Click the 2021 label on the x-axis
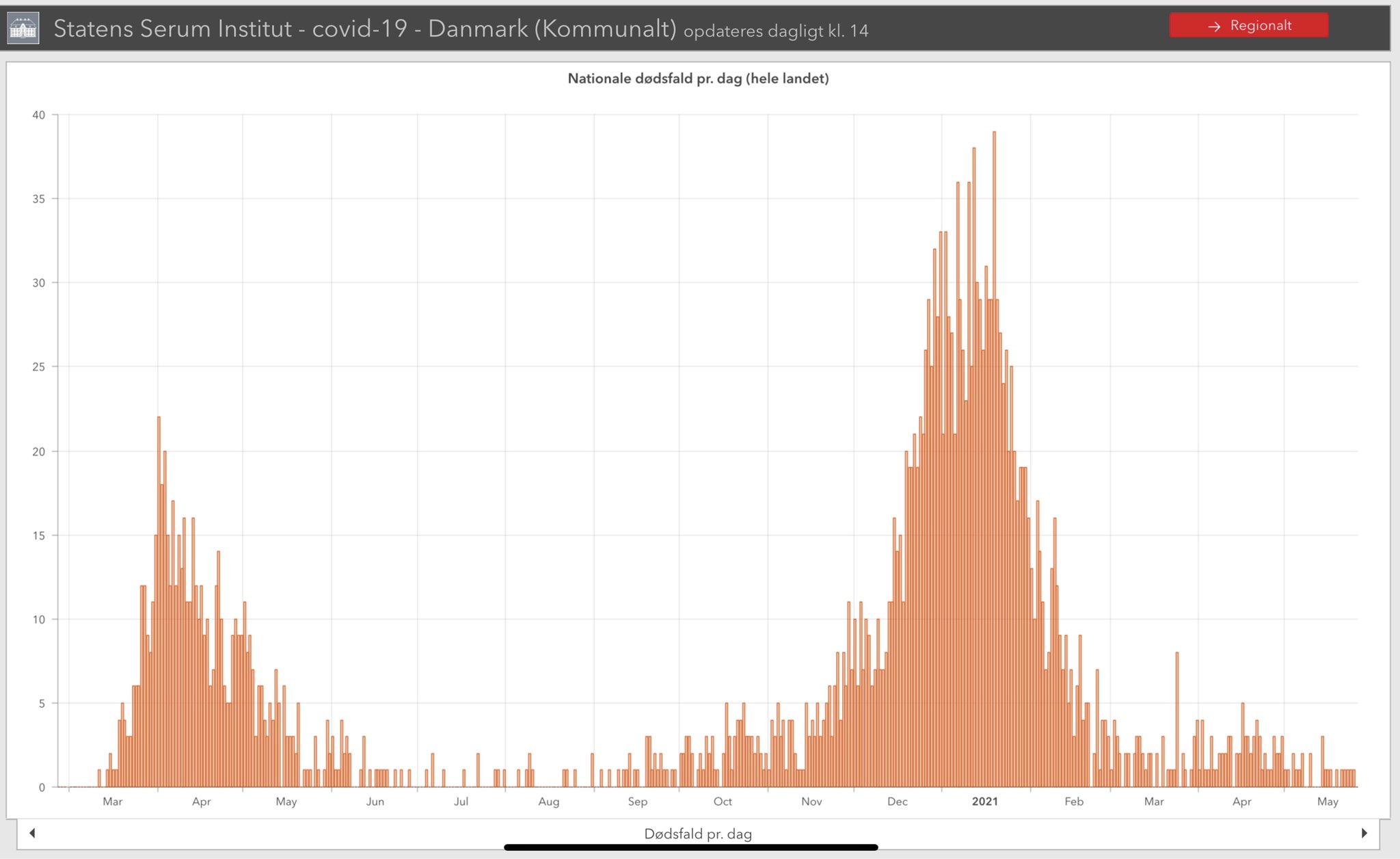Viewport: 1400px width, 859px height. 984,802
